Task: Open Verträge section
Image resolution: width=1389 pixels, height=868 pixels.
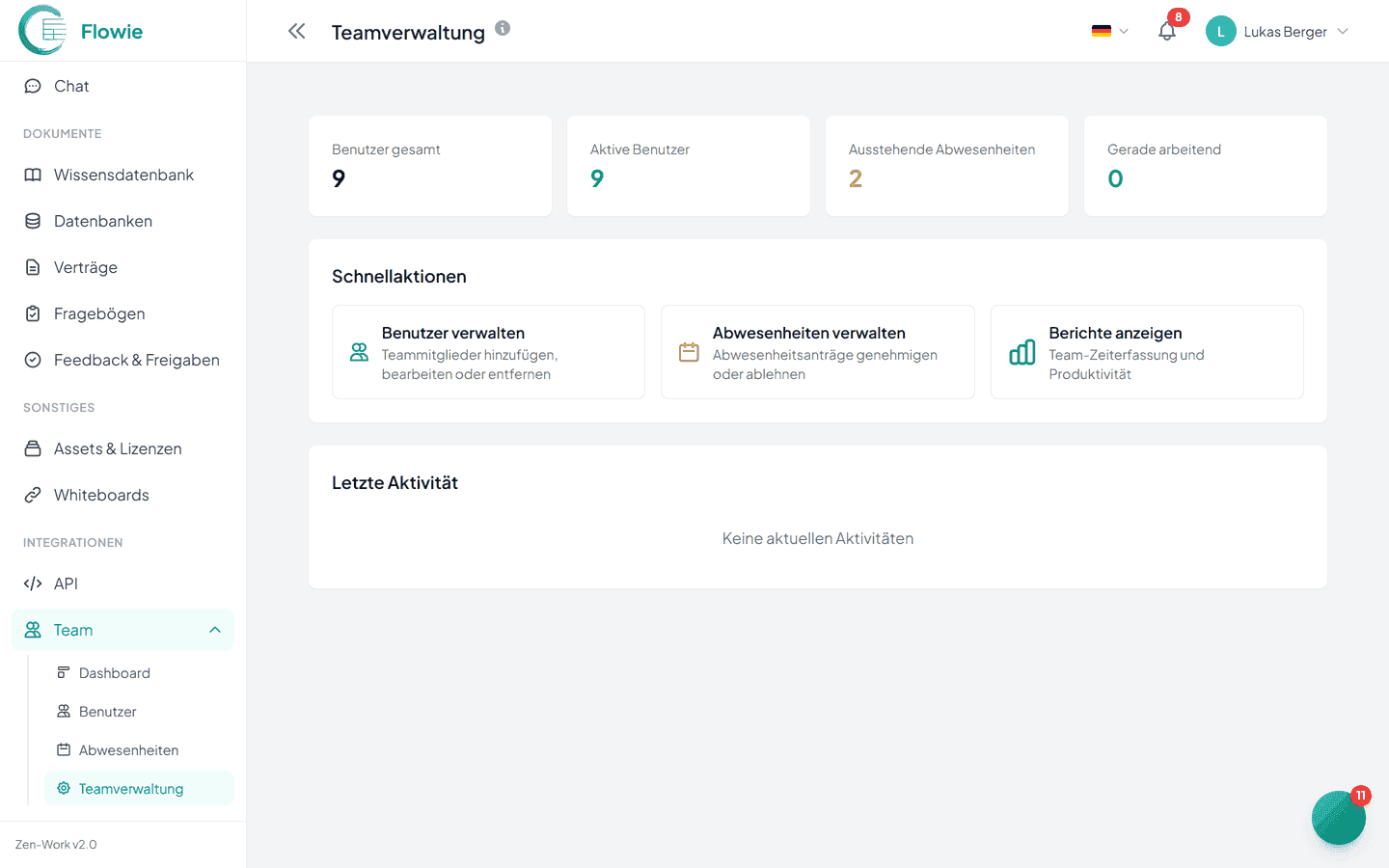Action: coord(123,267)
